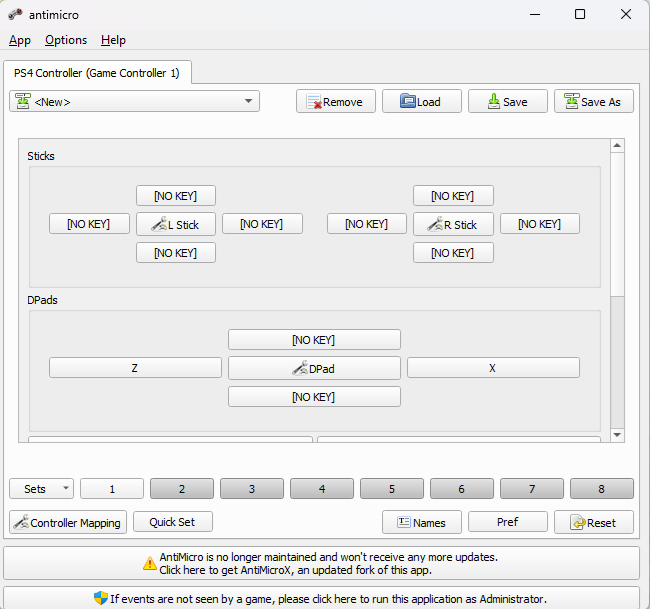Open the L Stick settings
The width and height of the screenshot is (650, 609).
176,224
